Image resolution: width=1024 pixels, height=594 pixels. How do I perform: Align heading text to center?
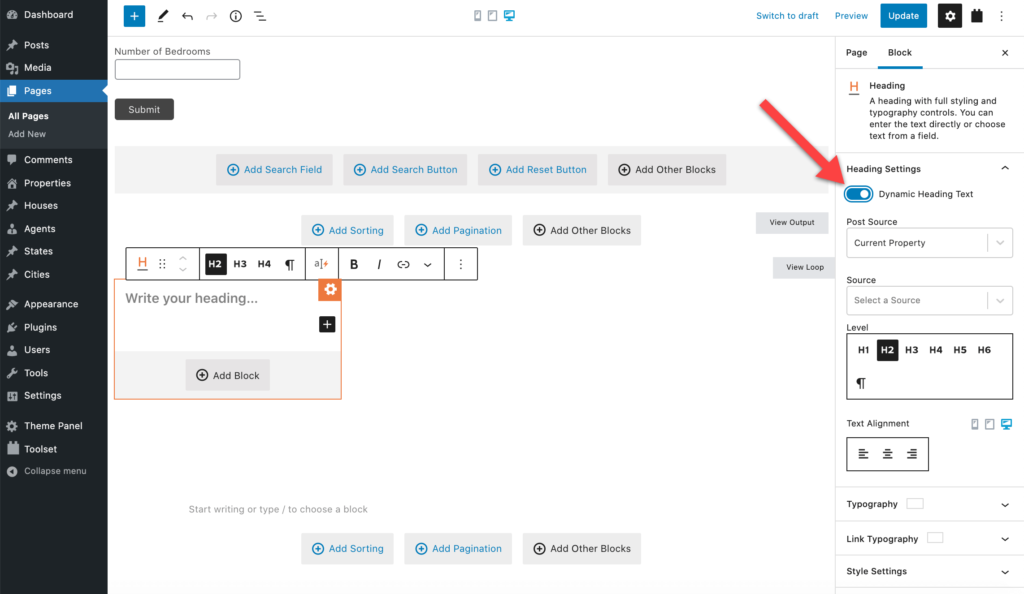pos(888,454)
